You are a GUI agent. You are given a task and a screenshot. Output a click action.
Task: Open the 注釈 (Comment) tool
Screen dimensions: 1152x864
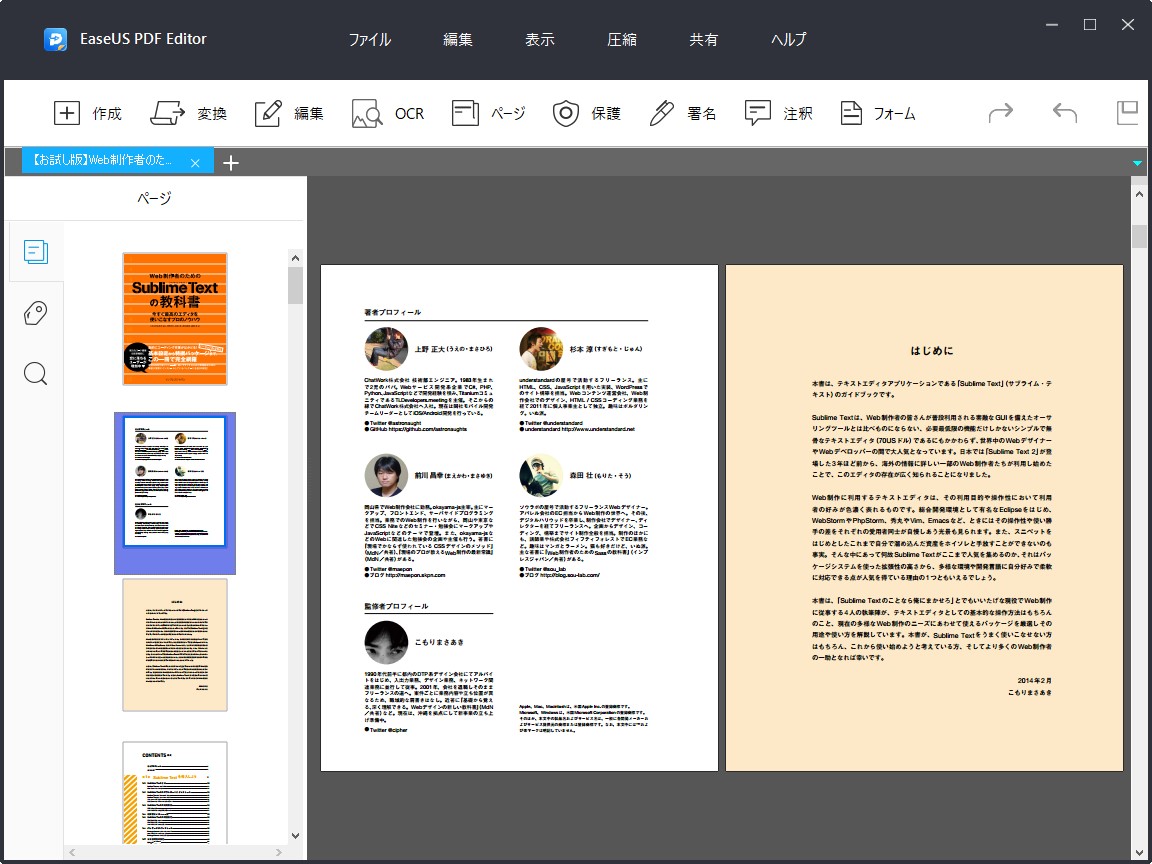click(x=778, y=113)
